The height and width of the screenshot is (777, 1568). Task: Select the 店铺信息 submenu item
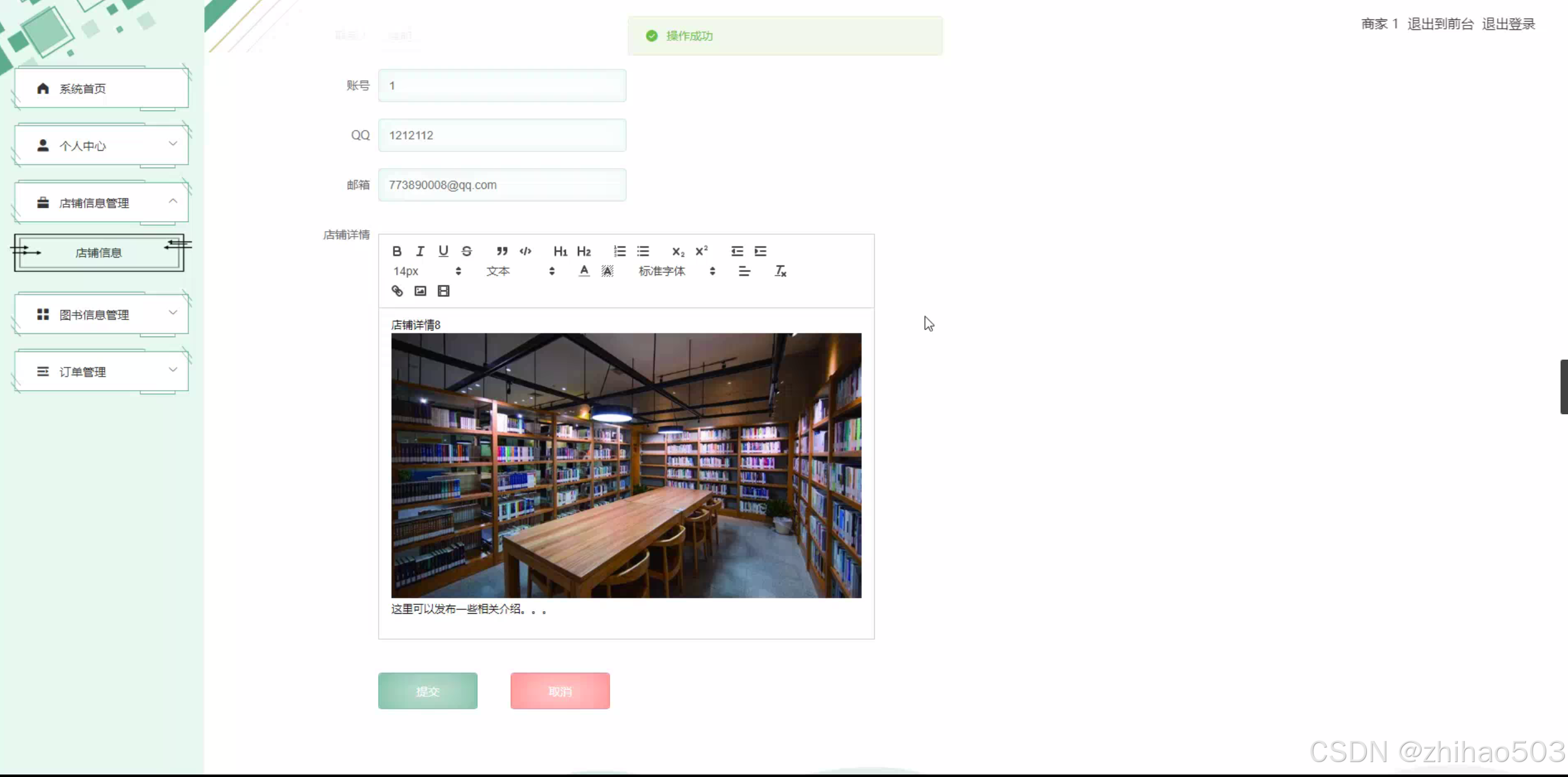[99, 253]
